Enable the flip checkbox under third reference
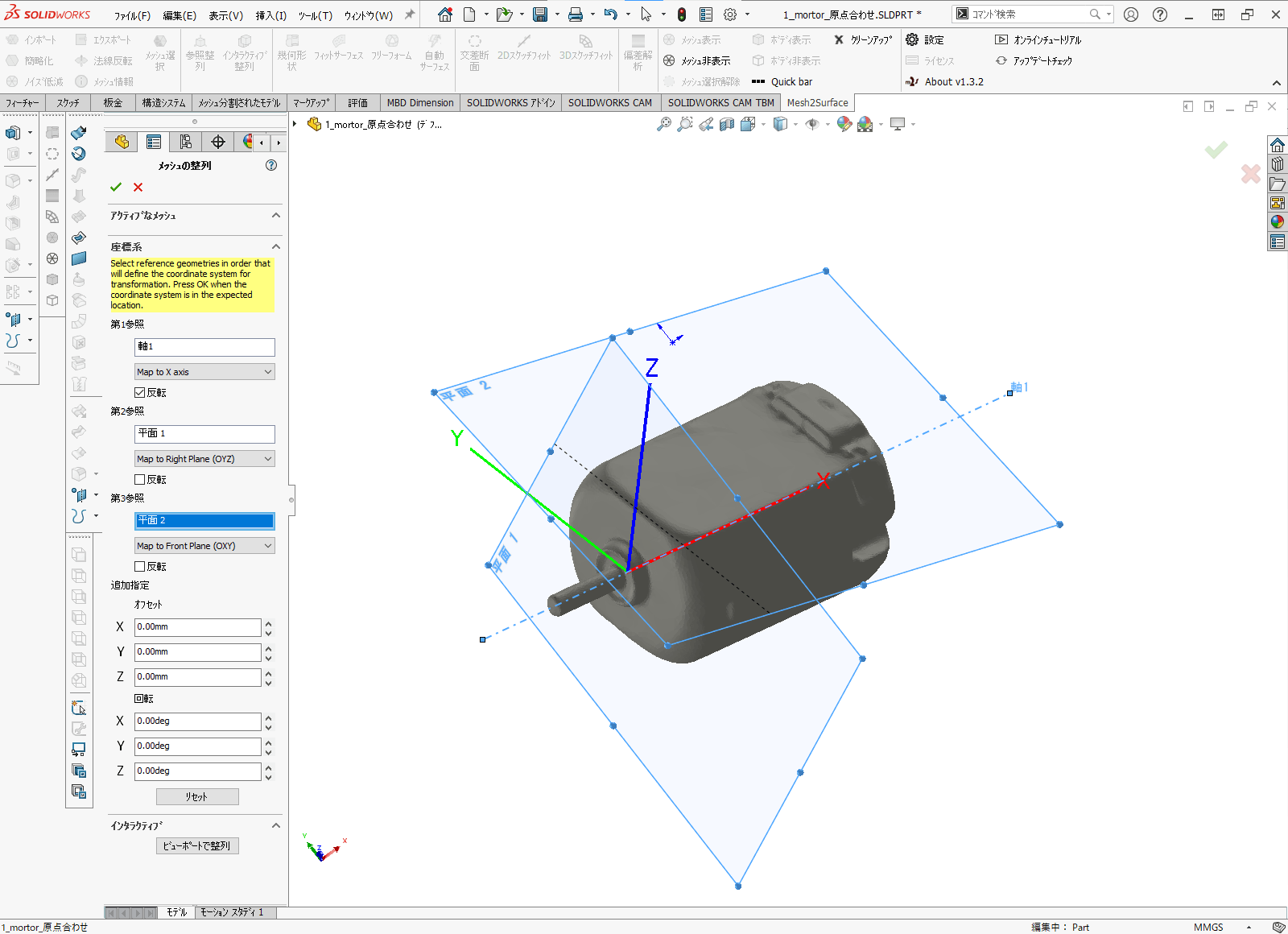 (140, 566)
